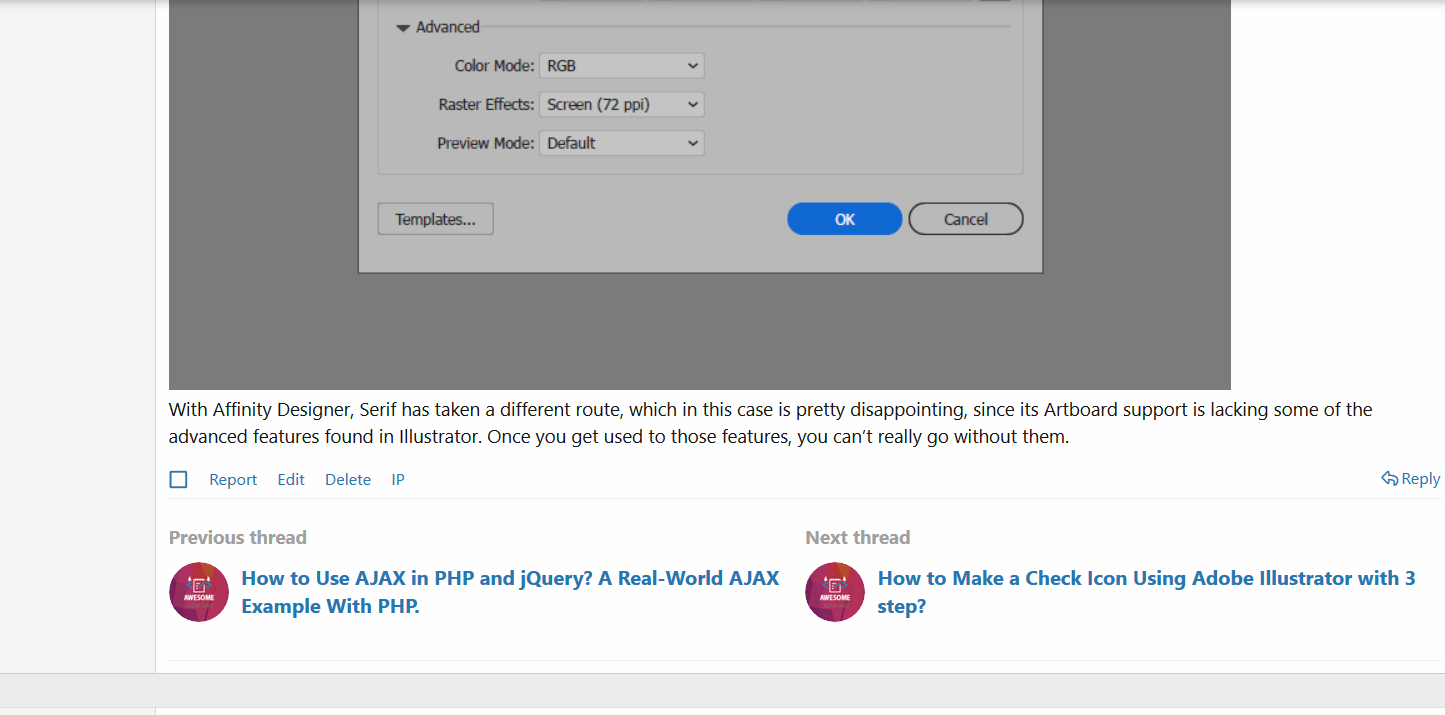
Task: Click the embedded Illustrator dialog screenshot
Action: (x=700, y=320)
